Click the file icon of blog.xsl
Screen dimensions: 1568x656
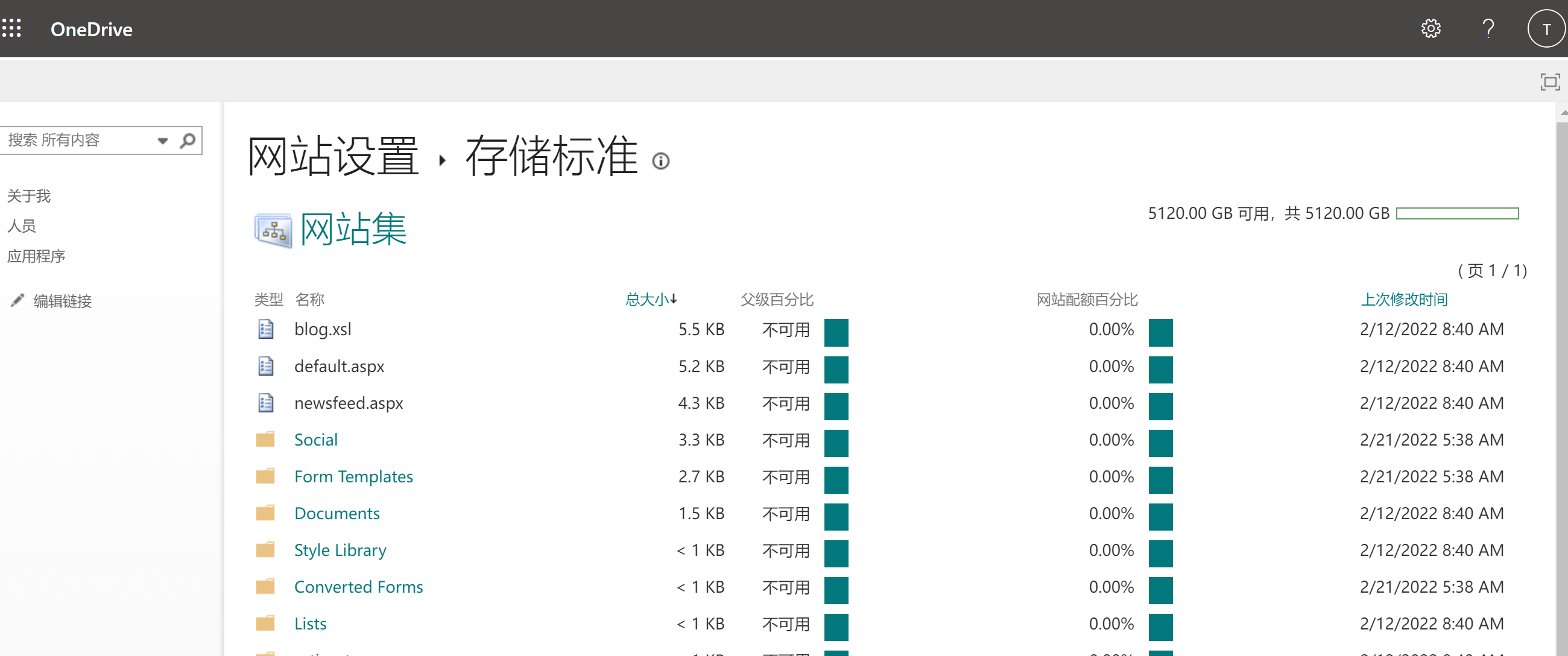[x=265, y=329]
